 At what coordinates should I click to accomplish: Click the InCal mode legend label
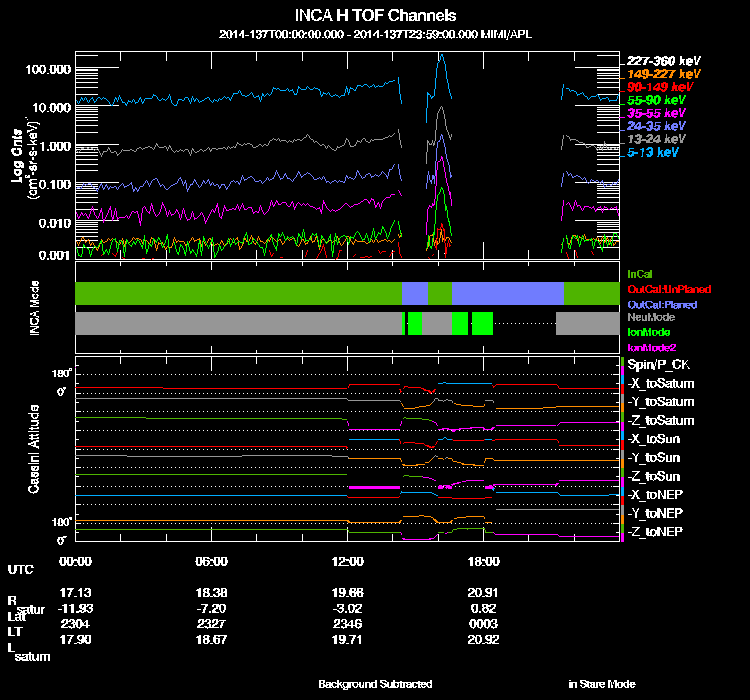(640, 272)
